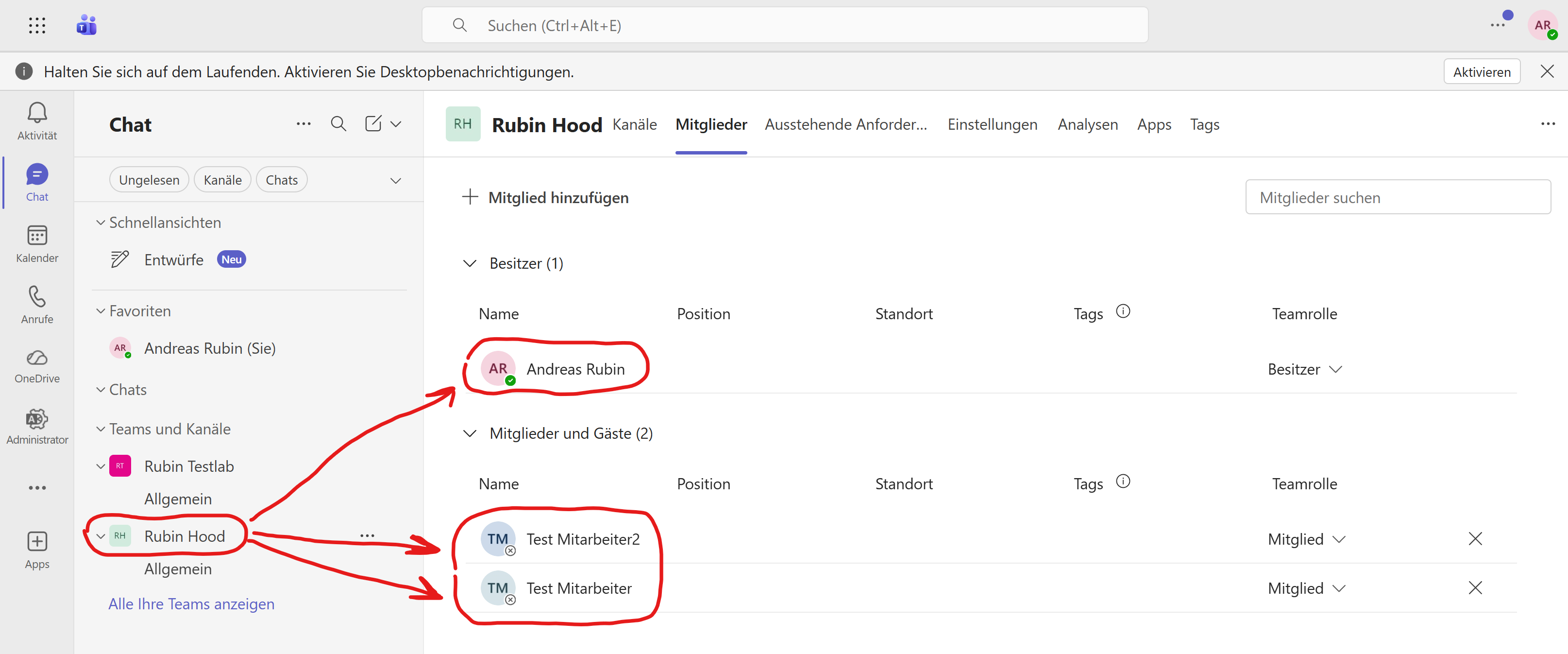Click Alle Ihre Teams anzeigen link
The image size is (1568, 654).
[x=191, y=604]
